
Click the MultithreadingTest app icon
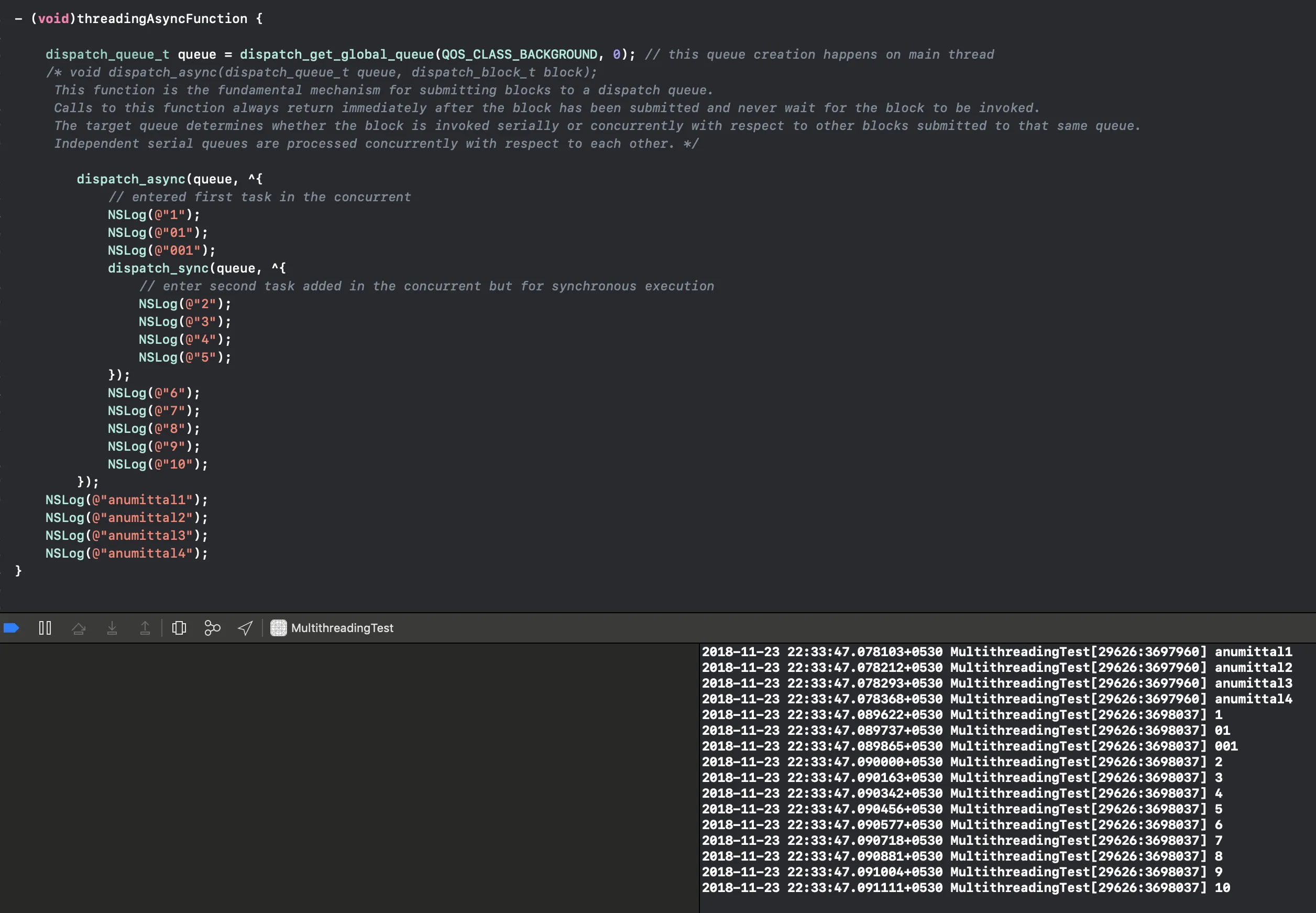click(x=278, y=628)
